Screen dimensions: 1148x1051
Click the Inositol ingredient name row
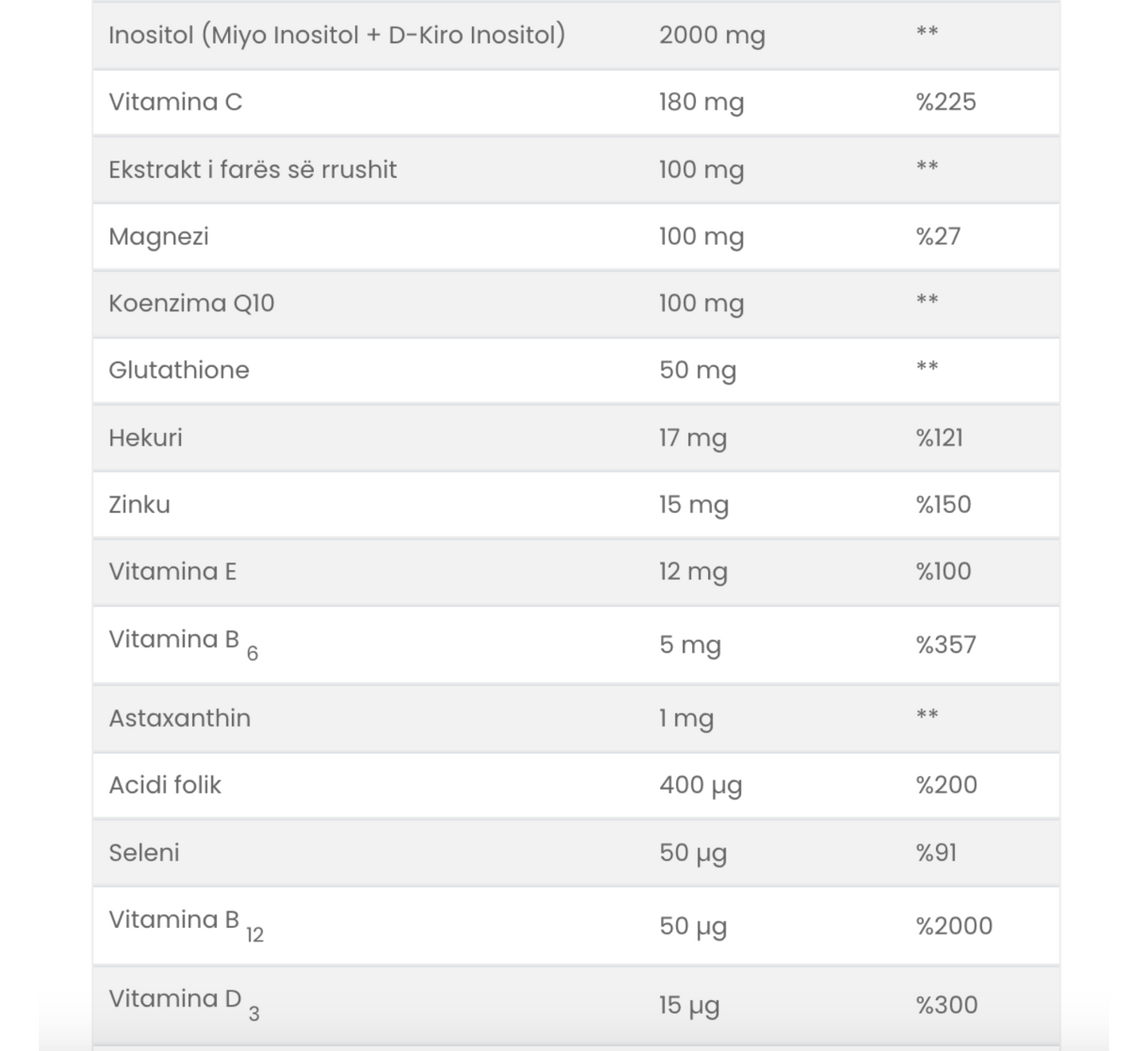pos(336,36)
